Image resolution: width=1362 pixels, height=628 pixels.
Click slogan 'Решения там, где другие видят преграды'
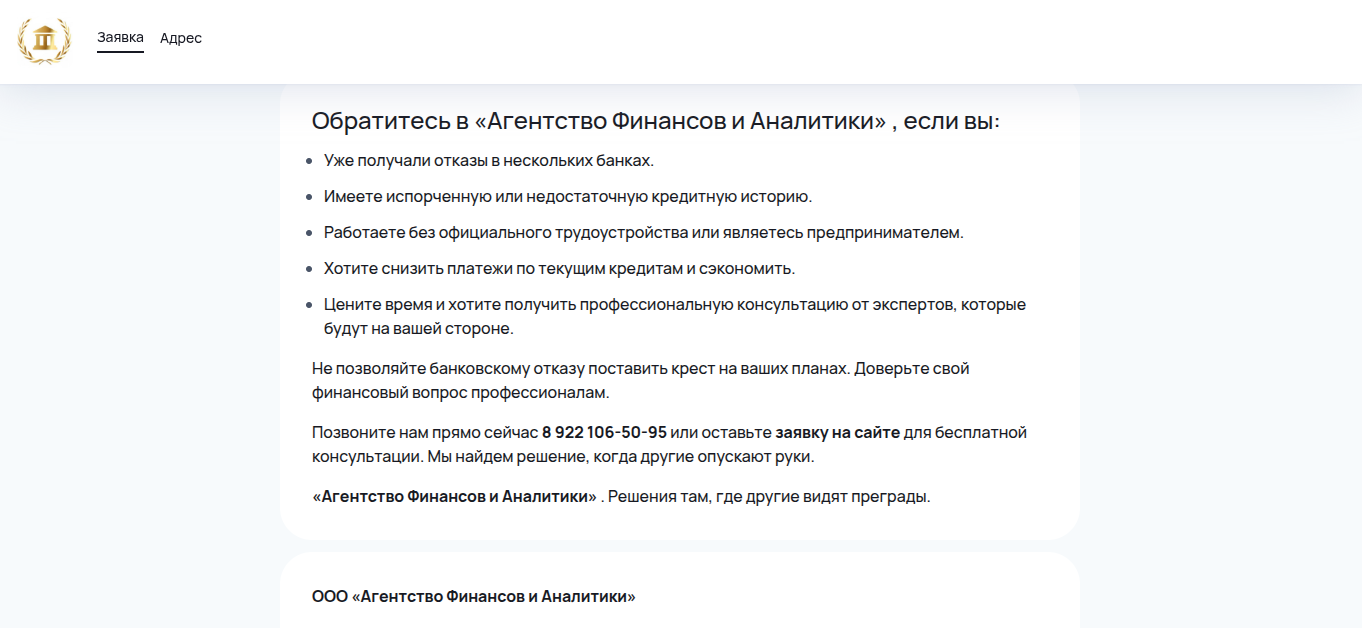coord(769,497)
